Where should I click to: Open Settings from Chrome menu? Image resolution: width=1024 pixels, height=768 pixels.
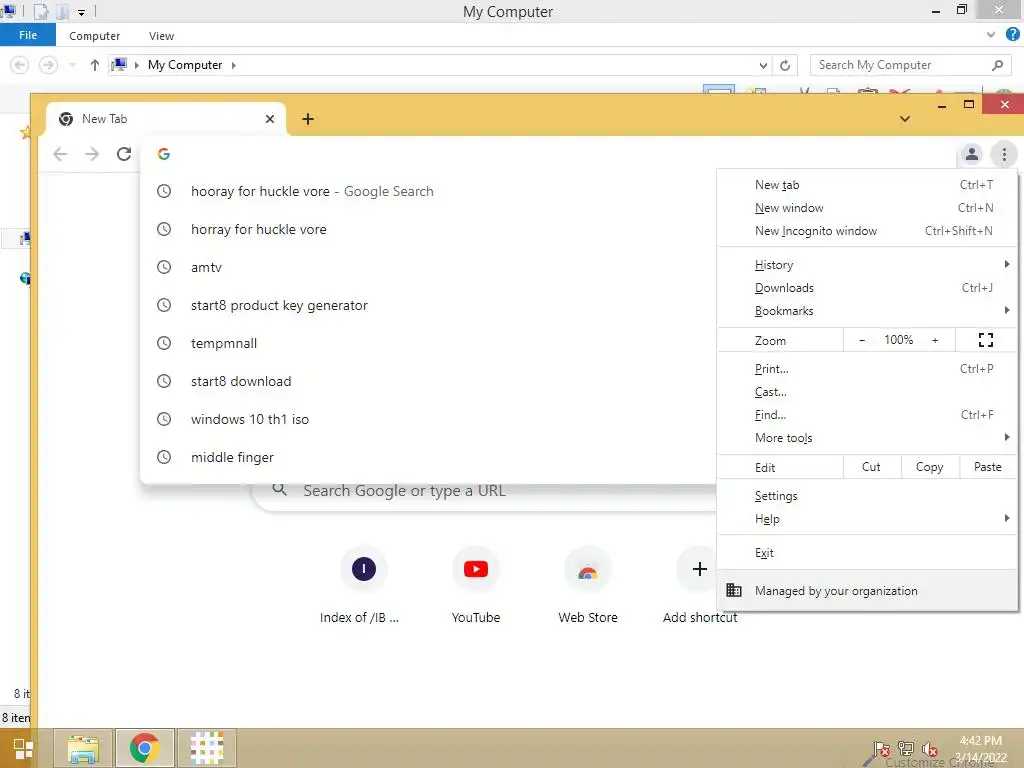[x=867, y=496]
